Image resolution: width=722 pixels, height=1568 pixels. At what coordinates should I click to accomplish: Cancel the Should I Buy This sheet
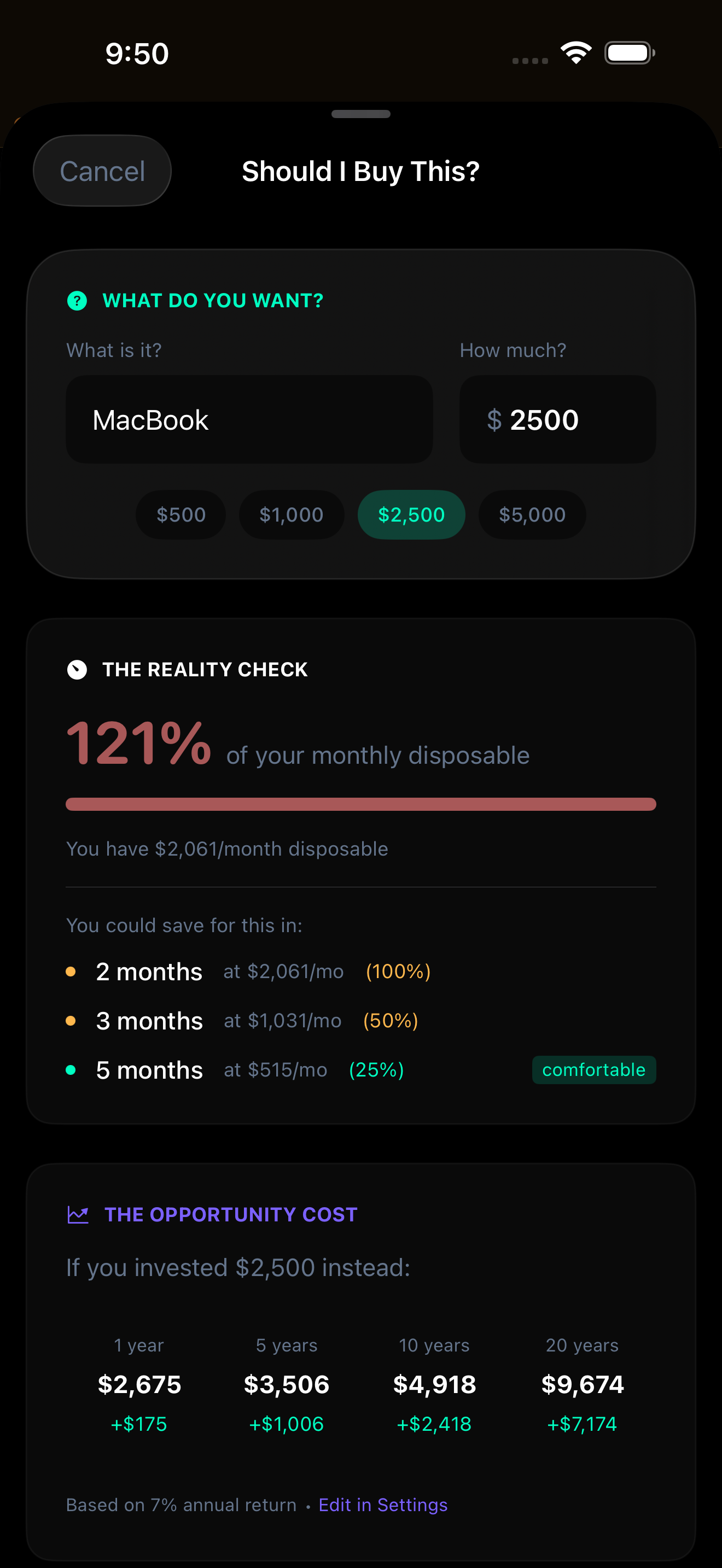click(102, 171)
